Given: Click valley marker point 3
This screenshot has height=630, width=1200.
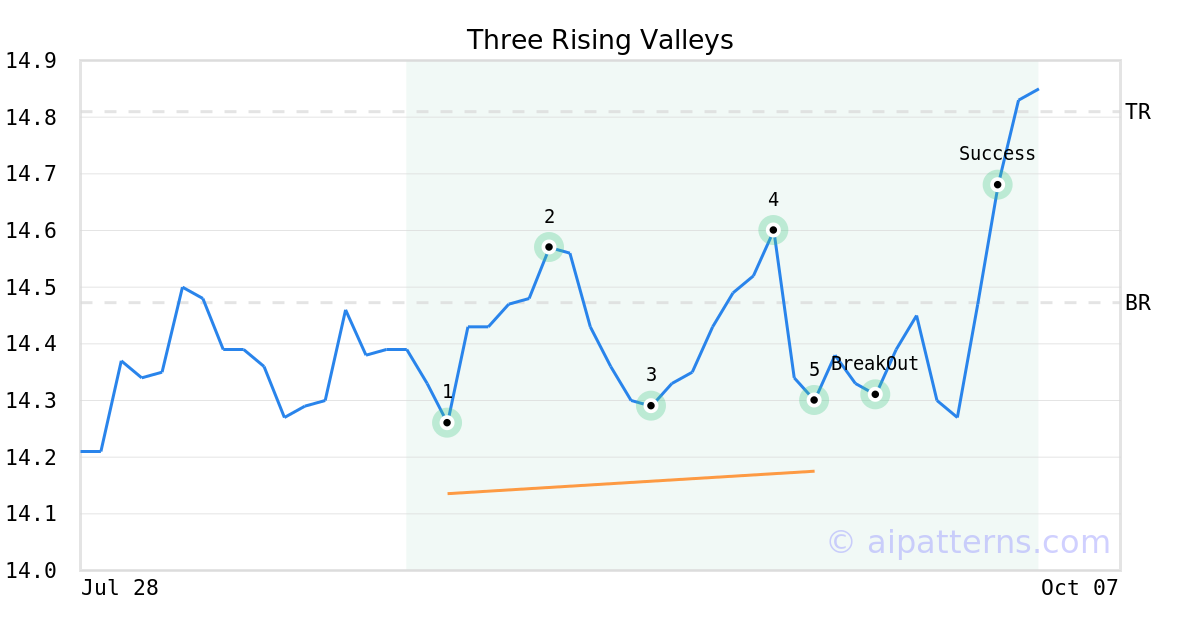Looking at the screenshot, I should (651, 405).
